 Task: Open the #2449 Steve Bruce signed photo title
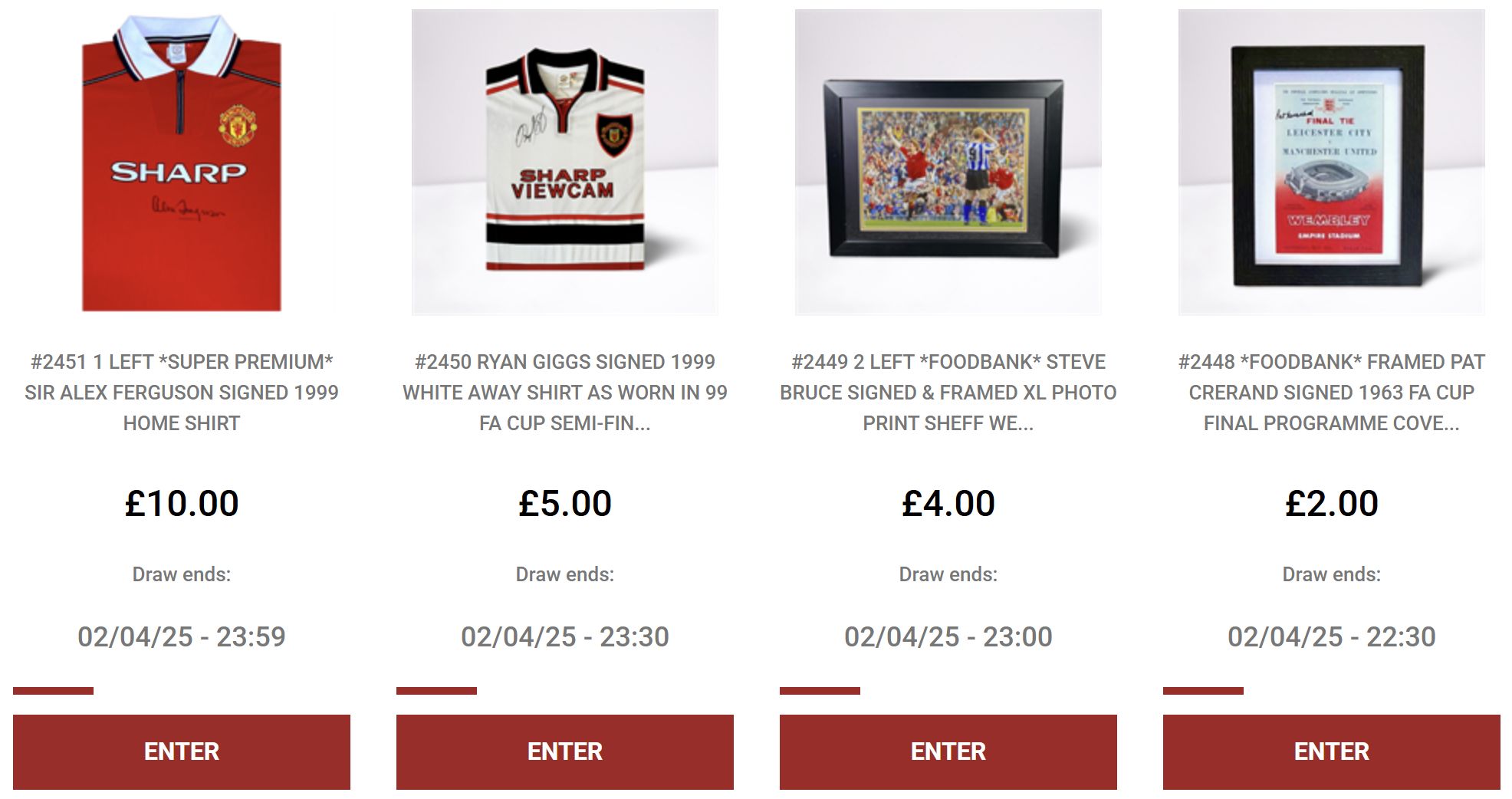click(948, 393)
